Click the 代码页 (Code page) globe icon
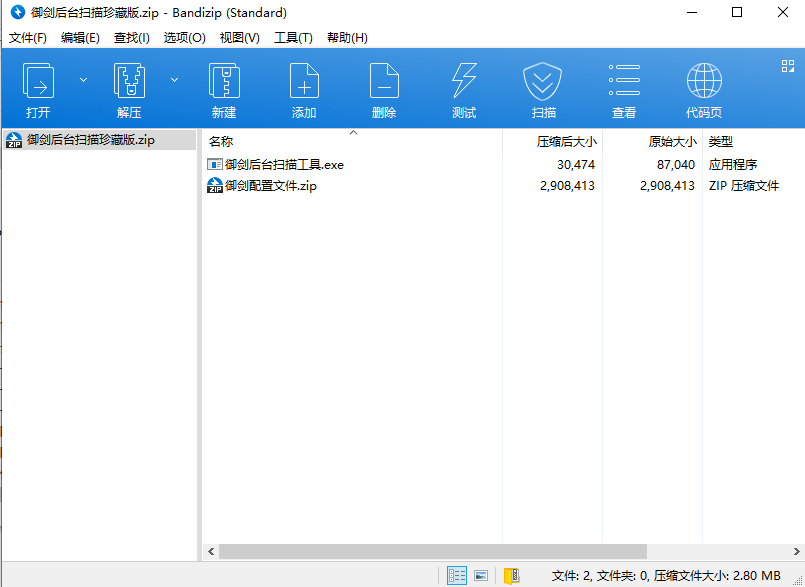The height and width of the screenshot is (587, 805). (704, 81)
